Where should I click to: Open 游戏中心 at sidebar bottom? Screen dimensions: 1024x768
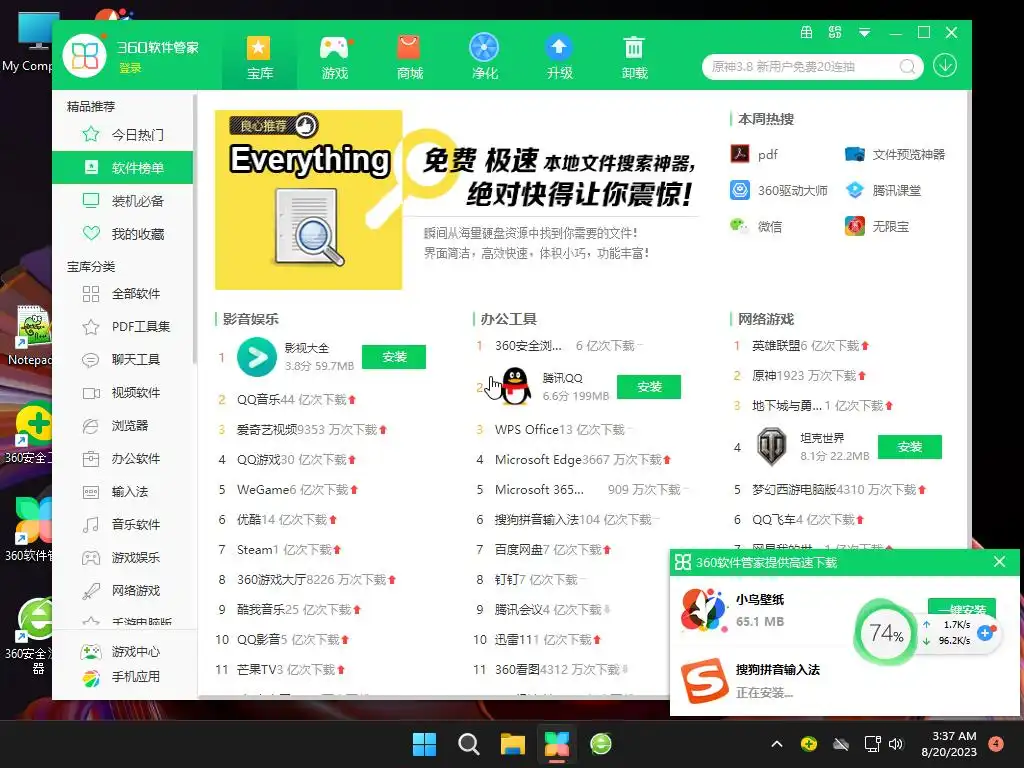tap(123, 652)
